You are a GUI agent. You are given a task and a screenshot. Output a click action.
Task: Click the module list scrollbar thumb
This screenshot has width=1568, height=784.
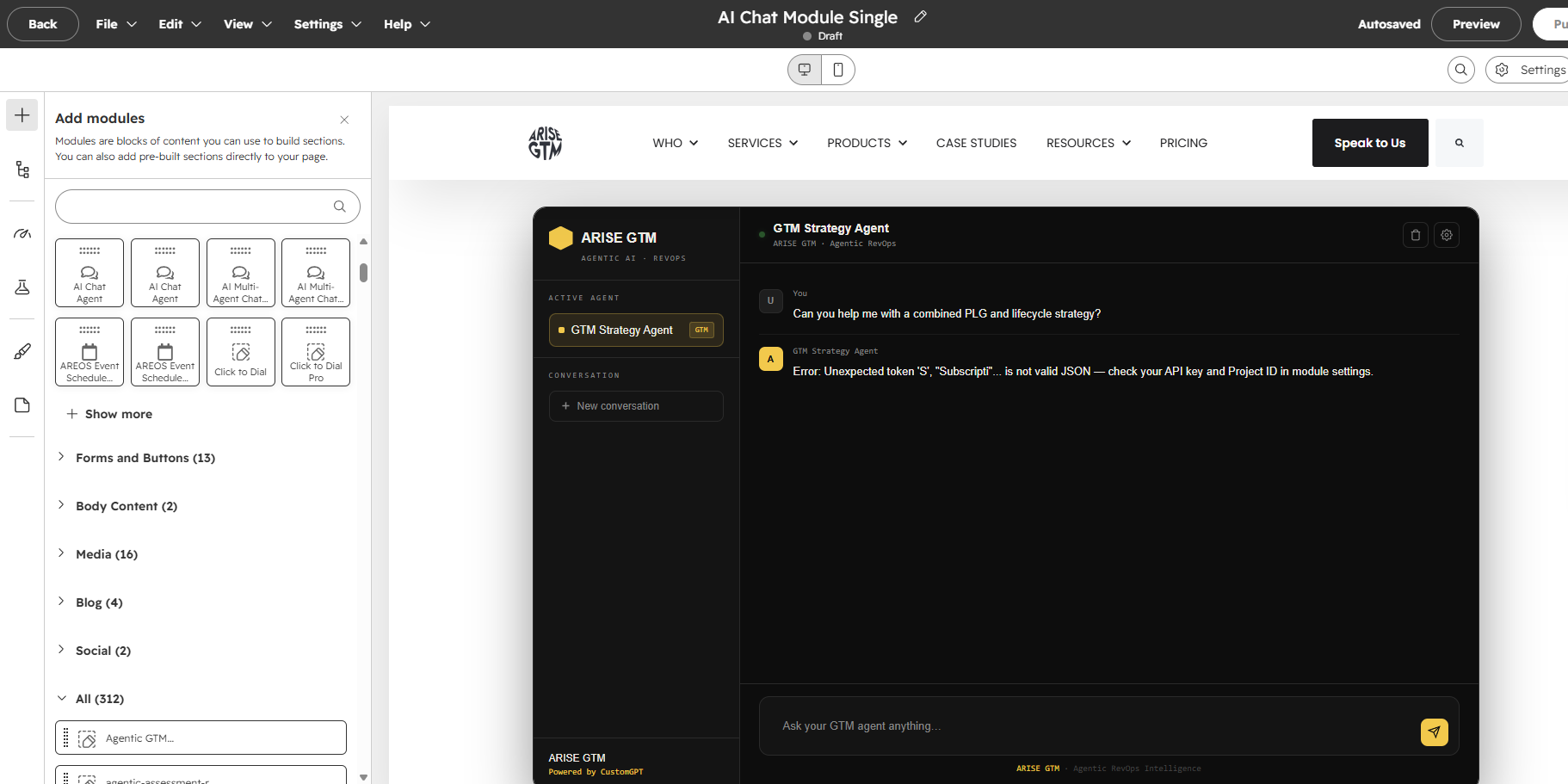pyautogui.click(x=364, y=273)
